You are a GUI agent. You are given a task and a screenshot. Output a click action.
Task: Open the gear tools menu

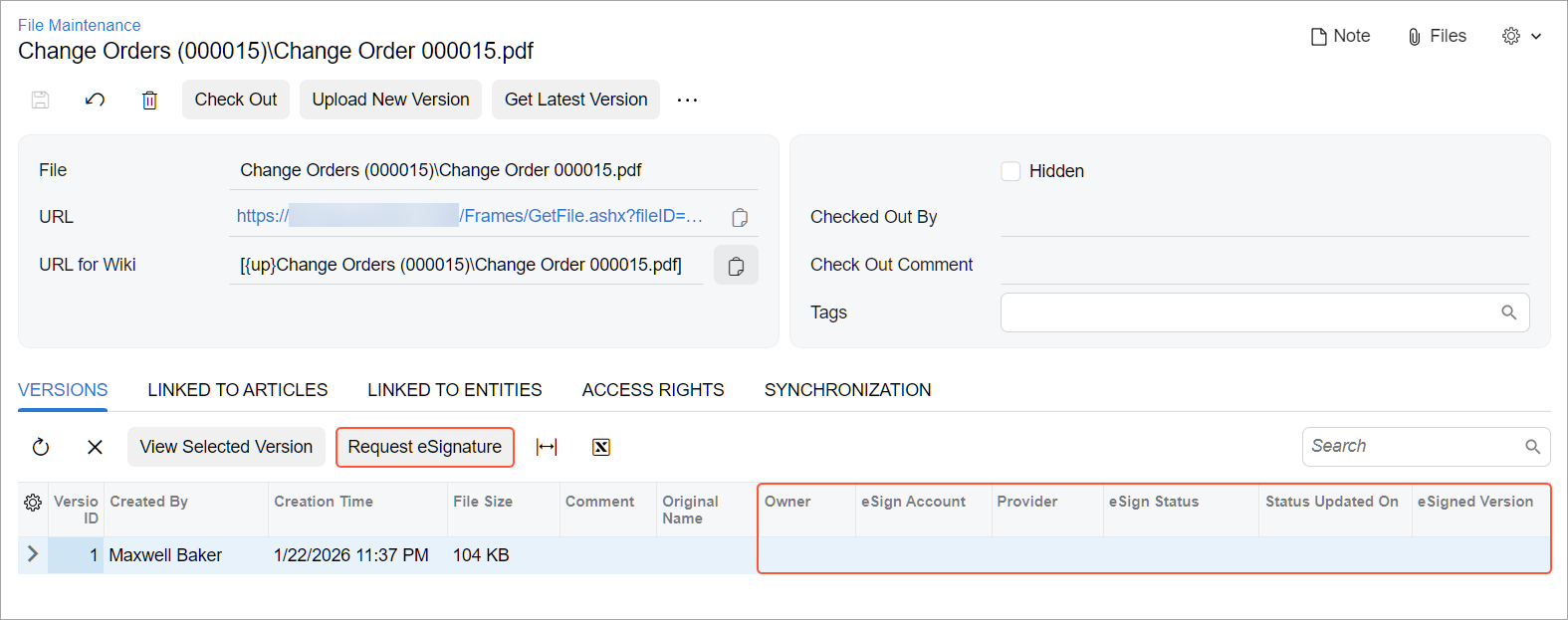(x=1521, y=36)
